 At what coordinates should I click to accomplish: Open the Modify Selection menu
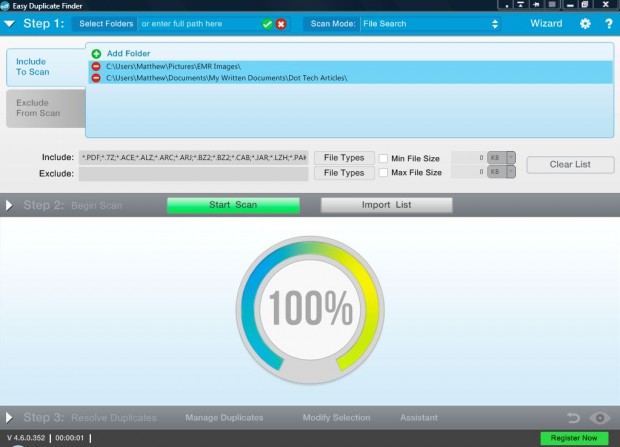336,418
